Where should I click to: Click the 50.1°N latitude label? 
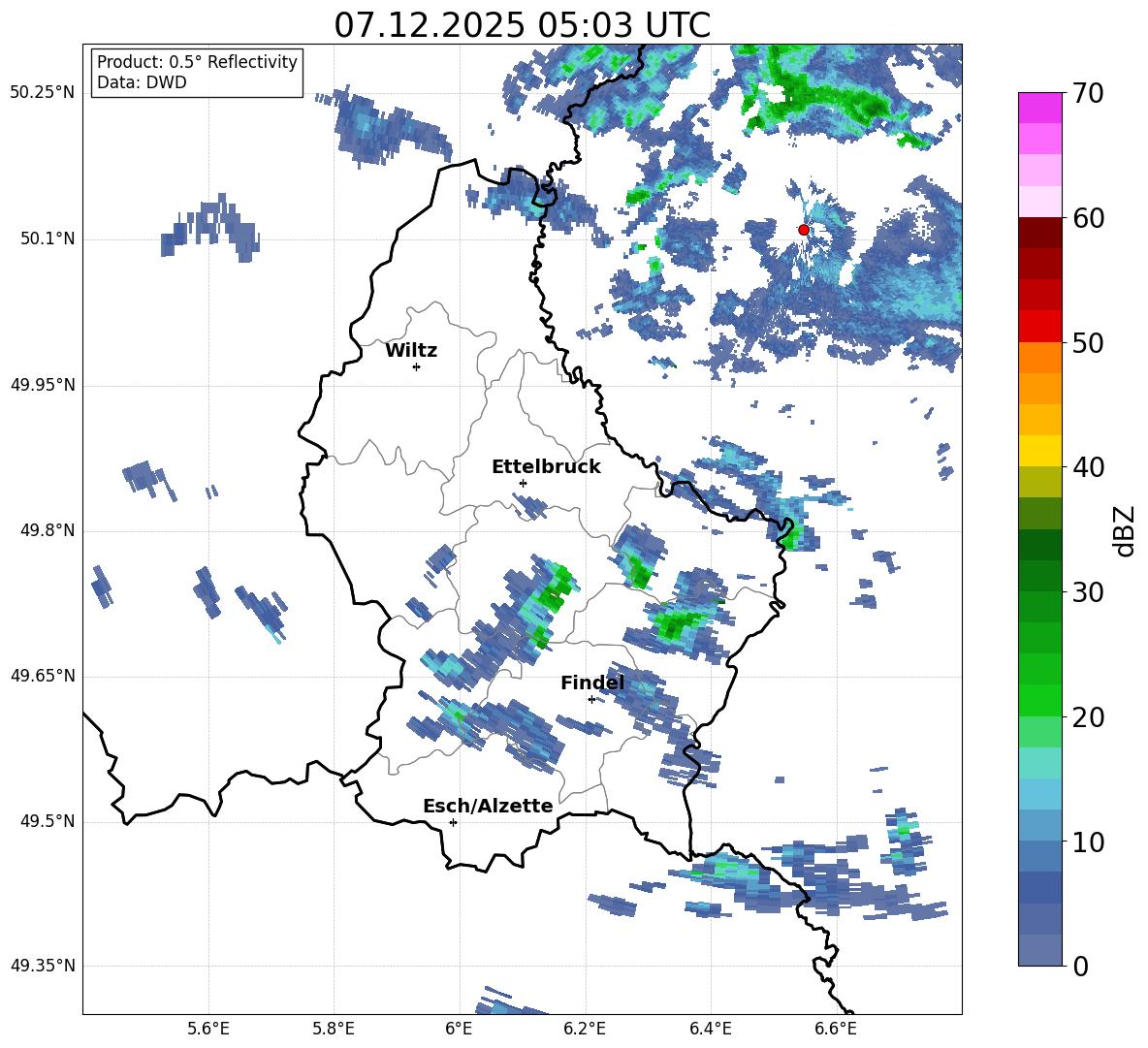coord(48,238)
